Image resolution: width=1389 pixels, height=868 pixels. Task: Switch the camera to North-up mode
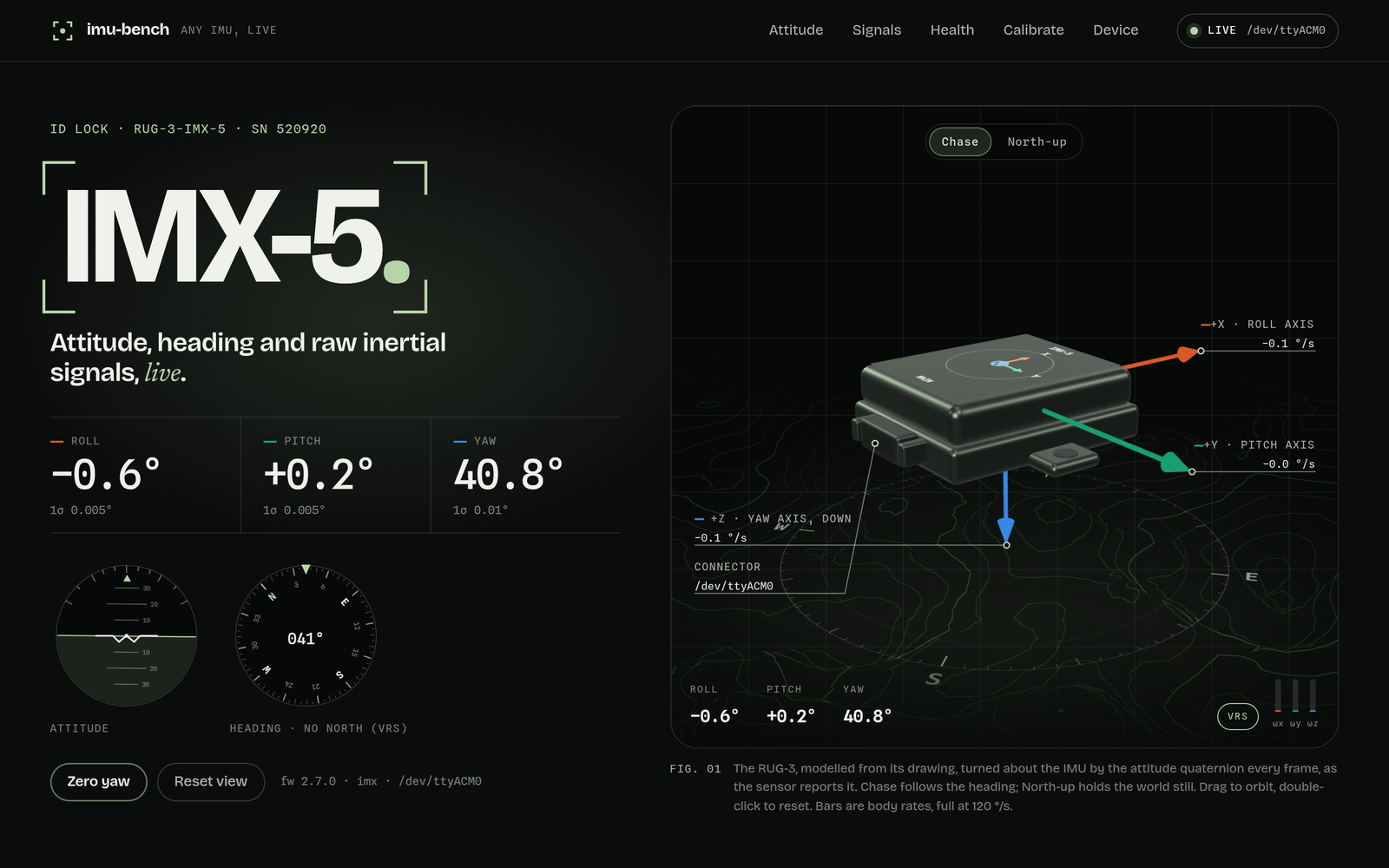pos(1037,141)
